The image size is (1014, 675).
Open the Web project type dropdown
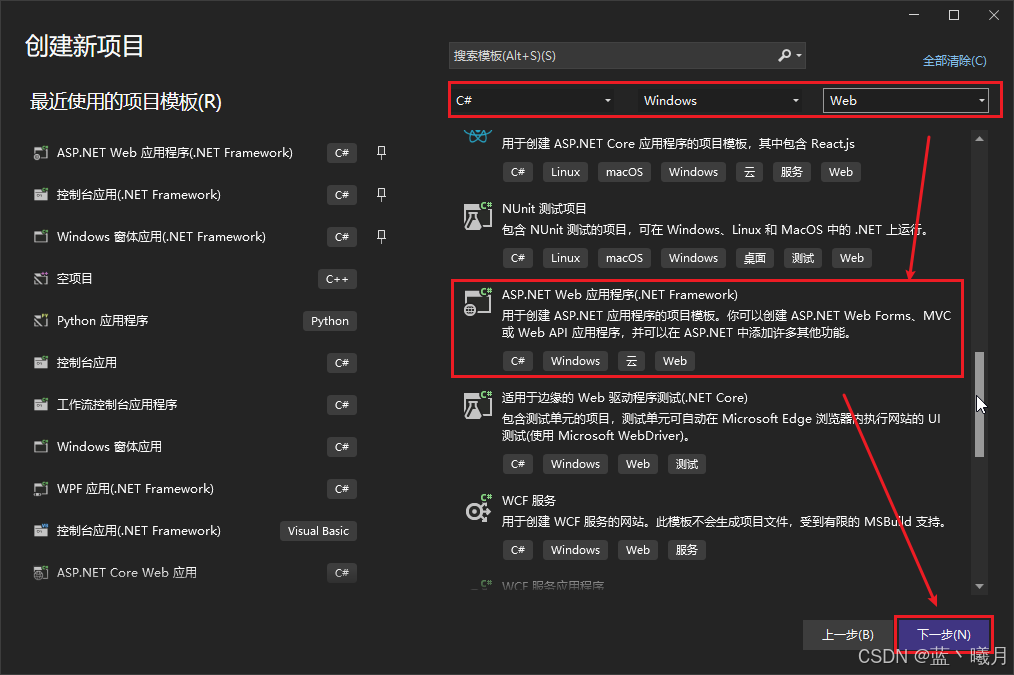pyautogui.click(x=905, y=100)
